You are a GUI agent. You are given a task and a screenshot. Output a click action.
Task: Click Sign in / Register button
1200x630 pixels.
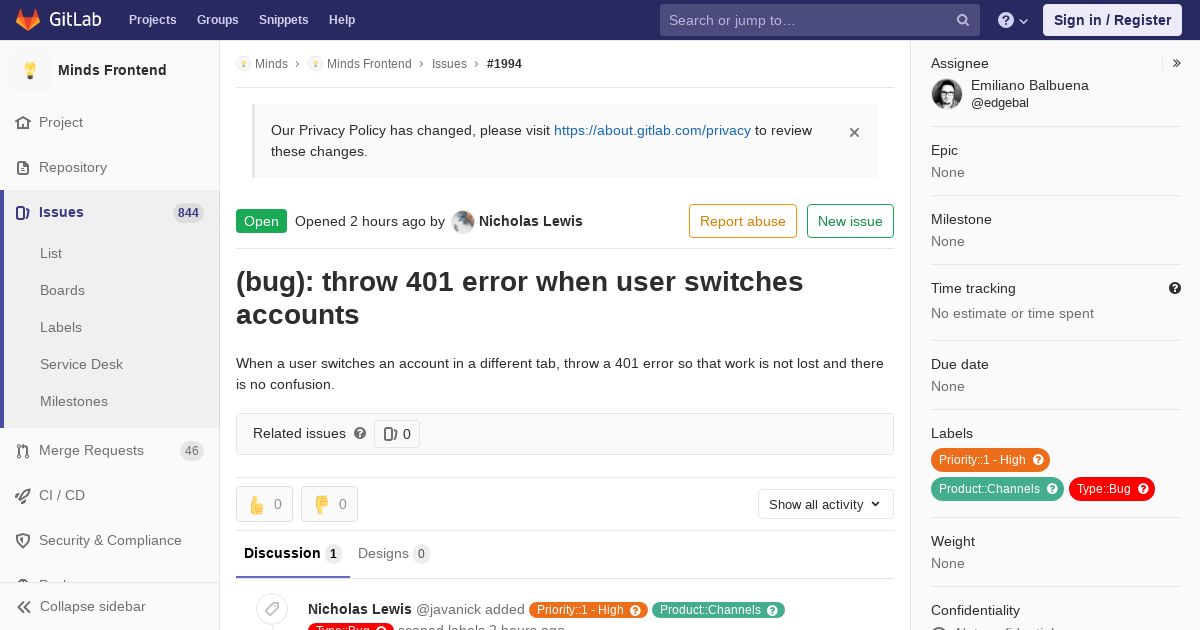(x=1112, y=20)
